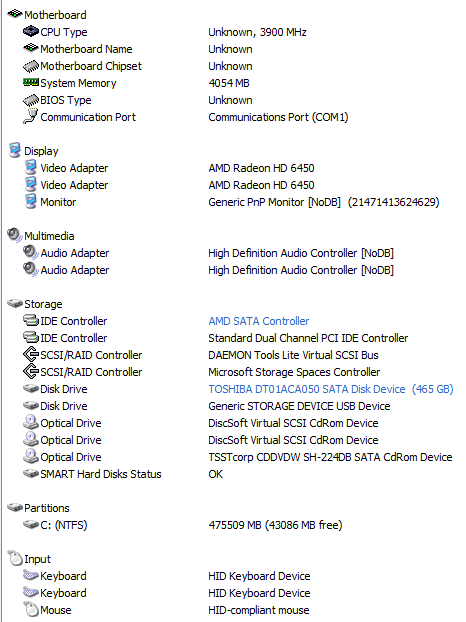Select the Display section header
The height and width of the screenshot is (622, 466).
tap(41, 151)
